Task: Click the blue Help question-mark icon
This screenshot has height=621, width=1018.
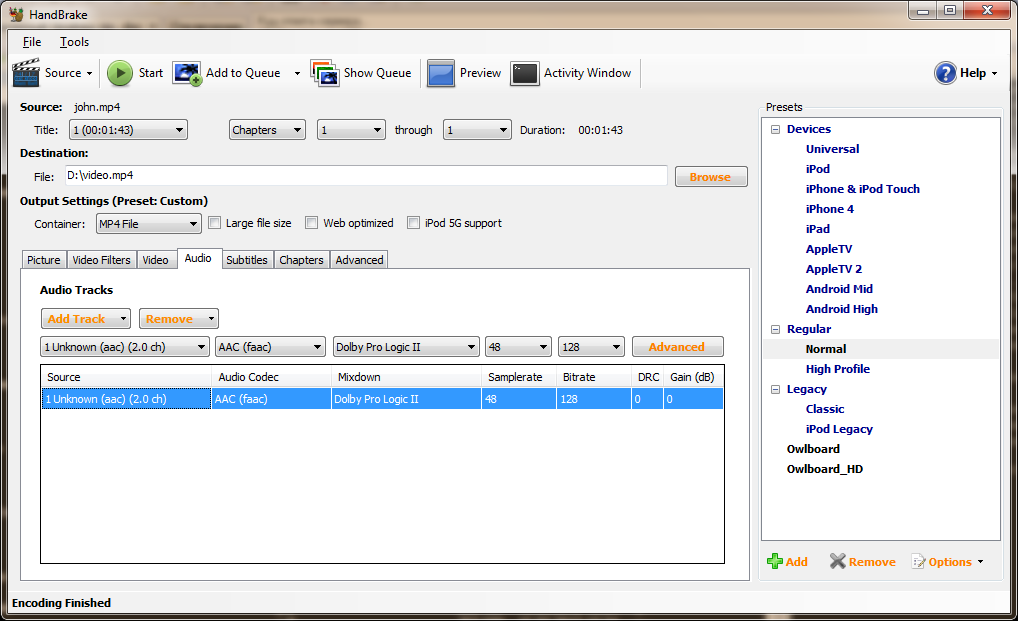Action: tap(945, 73)
